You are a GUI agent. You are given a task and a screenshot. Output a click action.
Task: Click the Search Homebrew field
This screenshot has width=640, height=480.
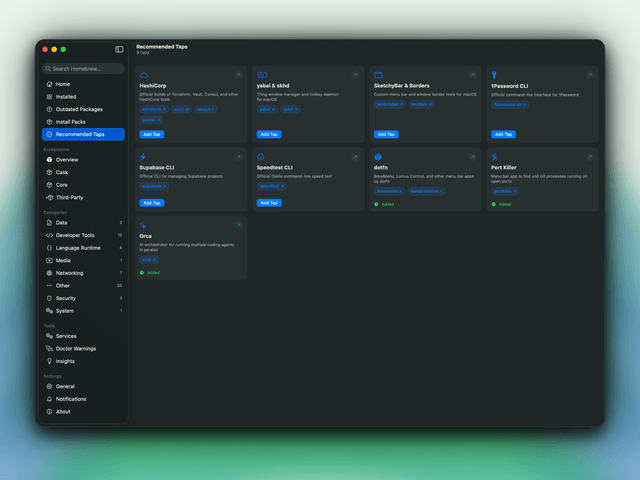83,69
